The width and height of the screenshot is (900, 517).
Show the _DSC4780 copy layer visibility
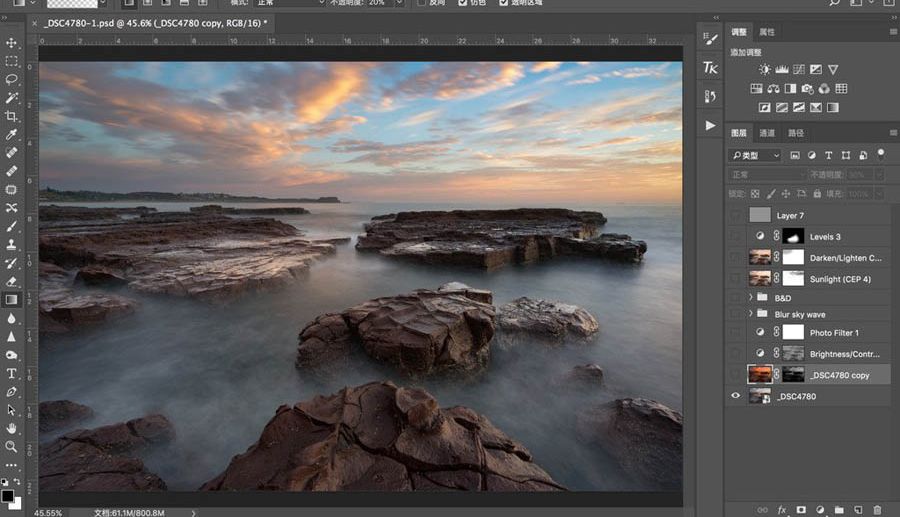click(x=735, y=375)
